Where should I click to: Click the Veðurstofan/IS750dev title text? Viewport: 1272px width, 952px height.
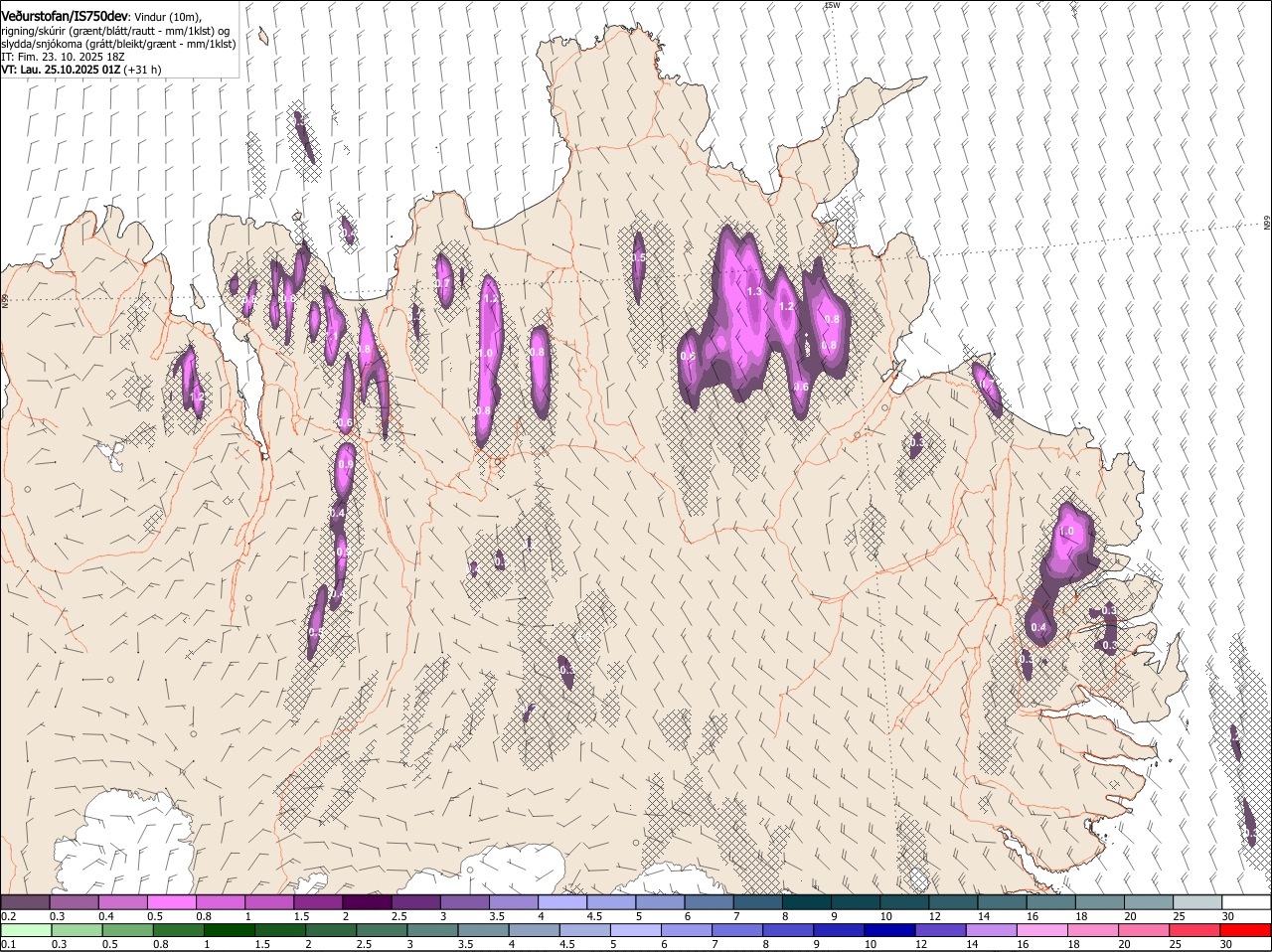pyautogui.click(x=65, y=17)
